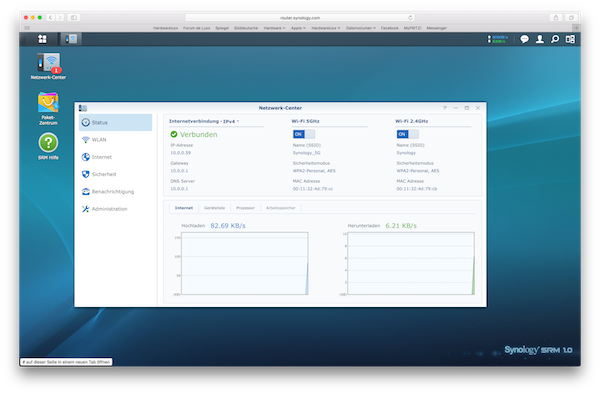Select WLAN in the sidebar
This screenshot has width=600, height=394.
(116, 140)
